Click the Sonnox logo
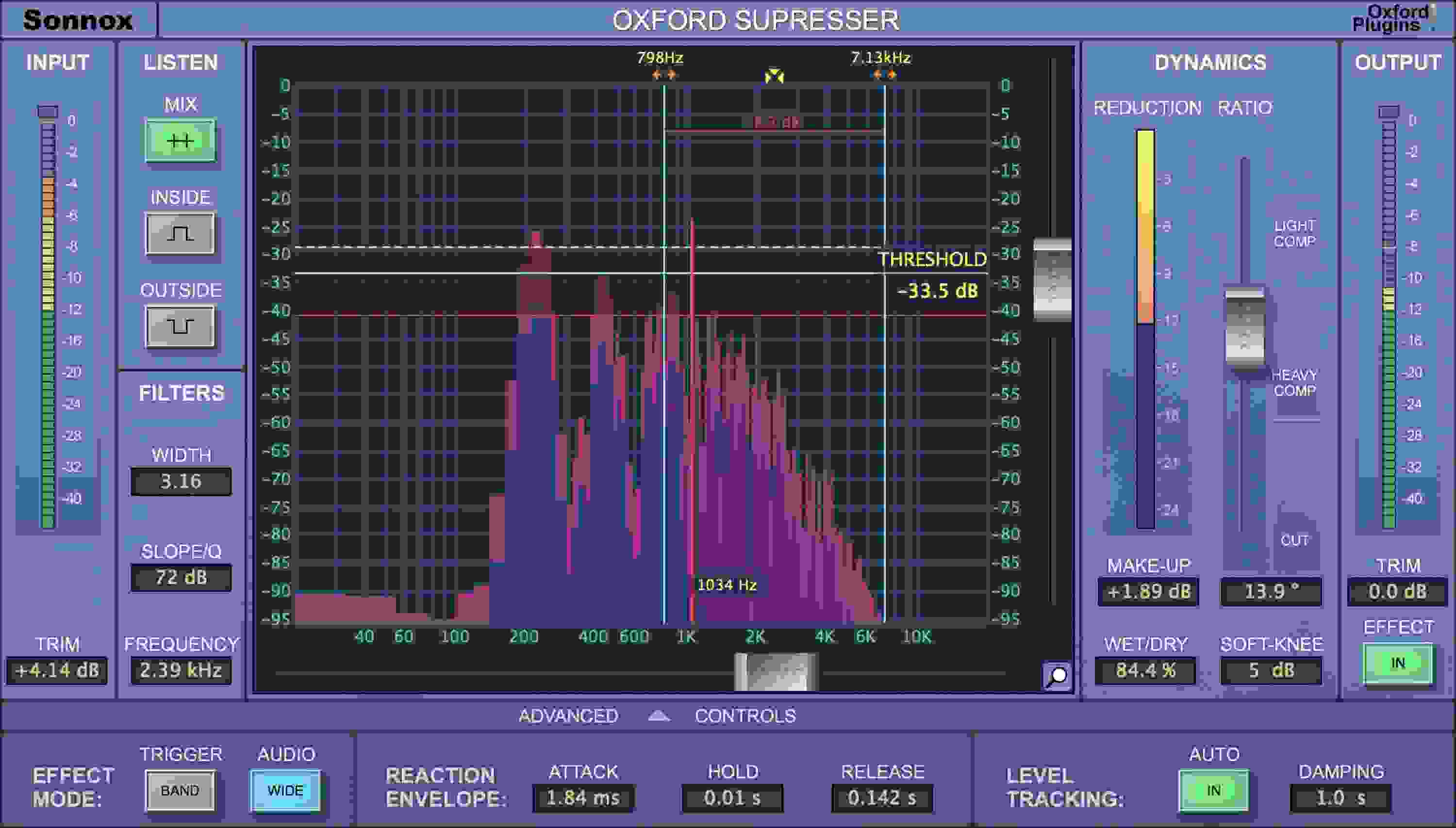Viewport: 1456px width, 828px height. 77,20
